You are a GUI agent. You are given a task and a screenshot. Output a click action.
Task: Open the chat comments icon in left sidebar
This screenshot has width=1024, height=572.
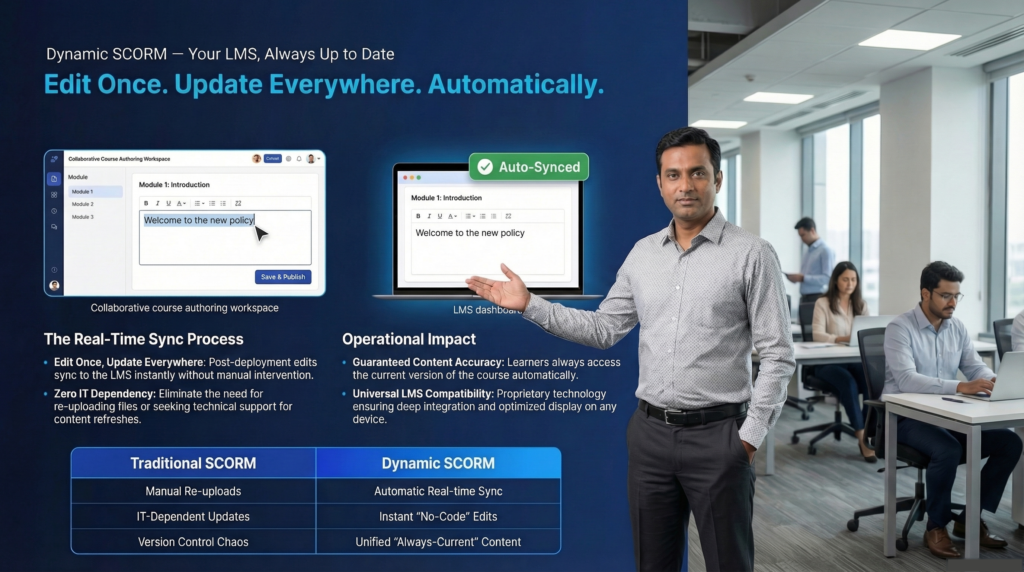(54, 227)
